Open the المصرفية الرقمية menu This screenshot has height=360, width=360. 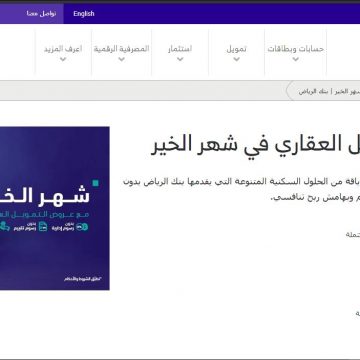pyautogui.click(x=121, y=49)
